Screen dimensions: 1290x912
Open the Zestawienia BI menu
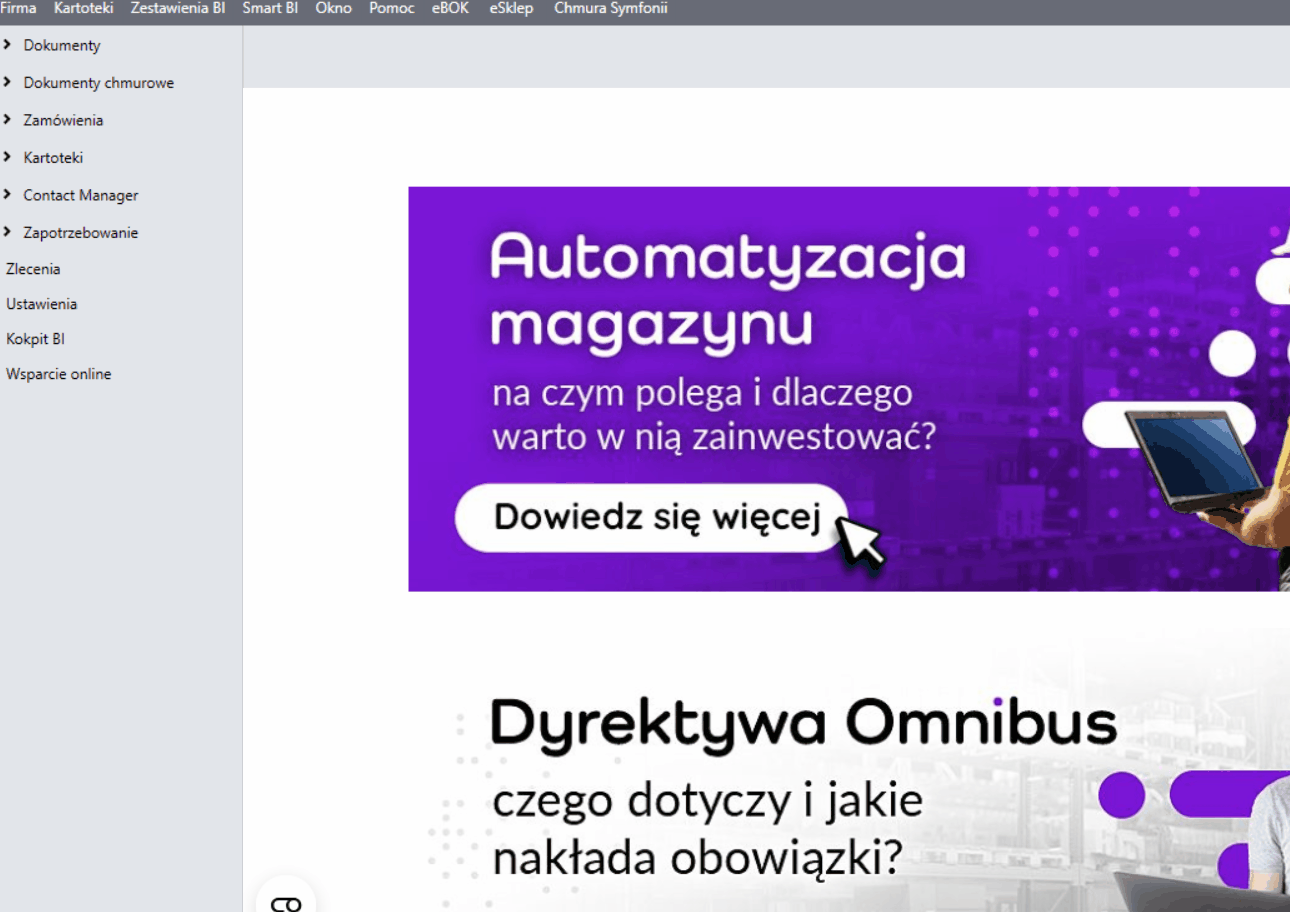pyautogui.click(x=177, y=8)
